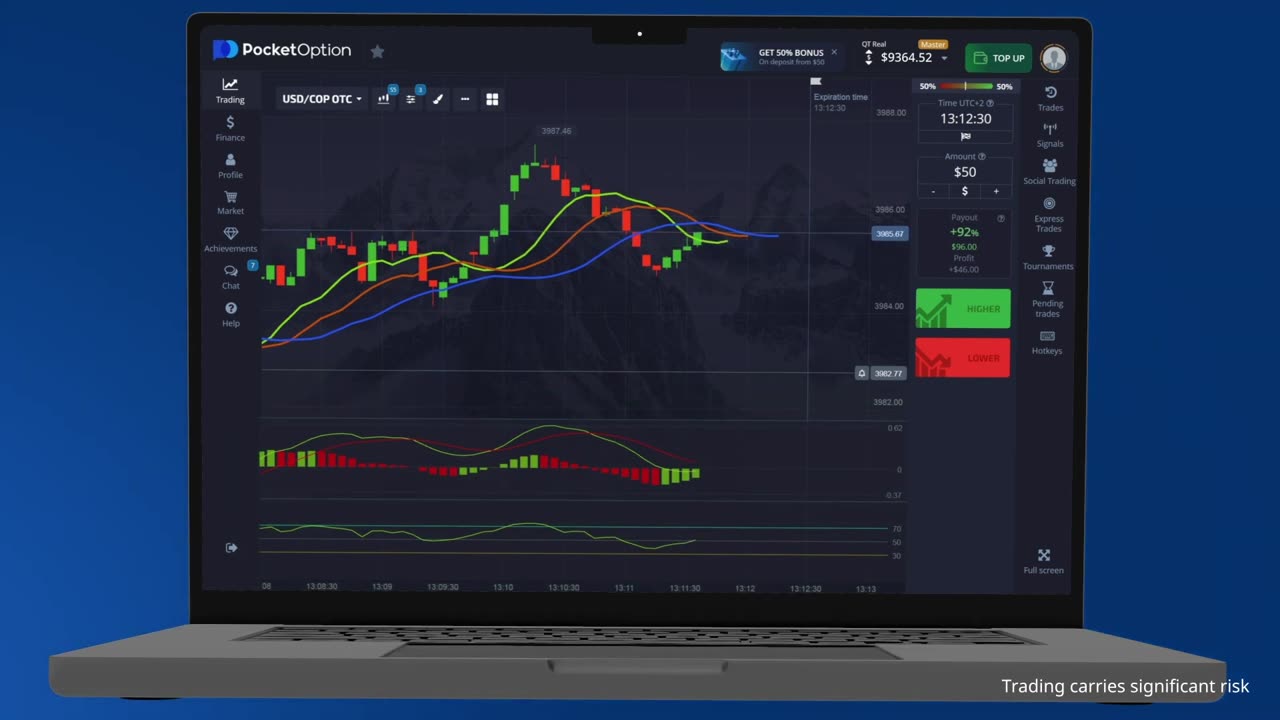Click the HIGHER trade button
Image resolution: width=1280 pixels, height=720 pixels.
tap(963, 309)
